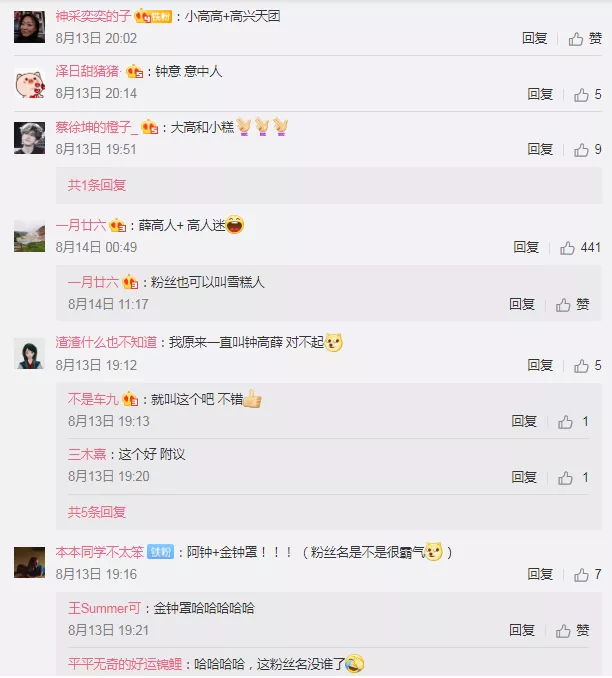Viewport: 612px width, 678px height.
Task: Open 泽日甜猪猪's profile via username
Action: (87, 71)
